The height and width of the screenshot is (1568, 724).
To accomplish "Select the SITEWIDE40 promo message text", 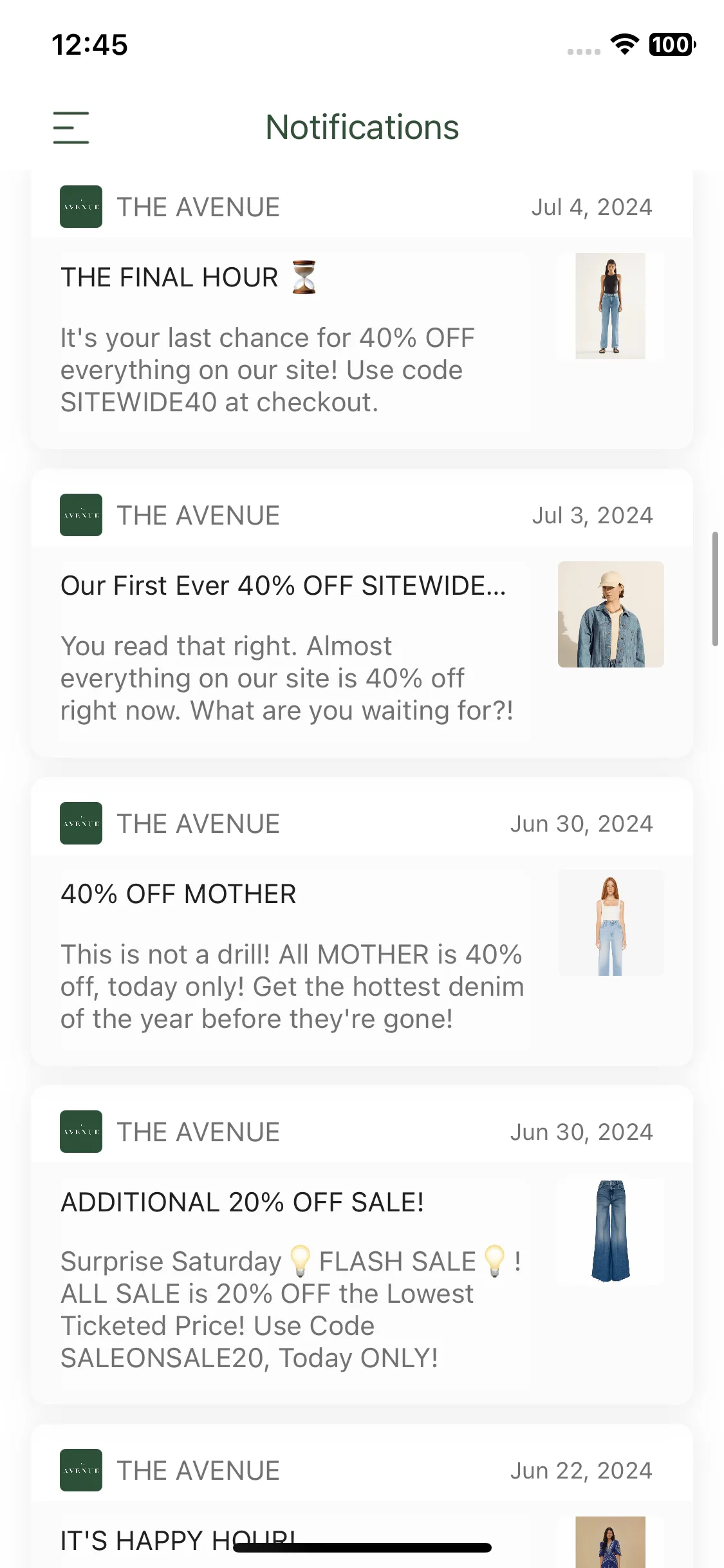I will 268,370.
